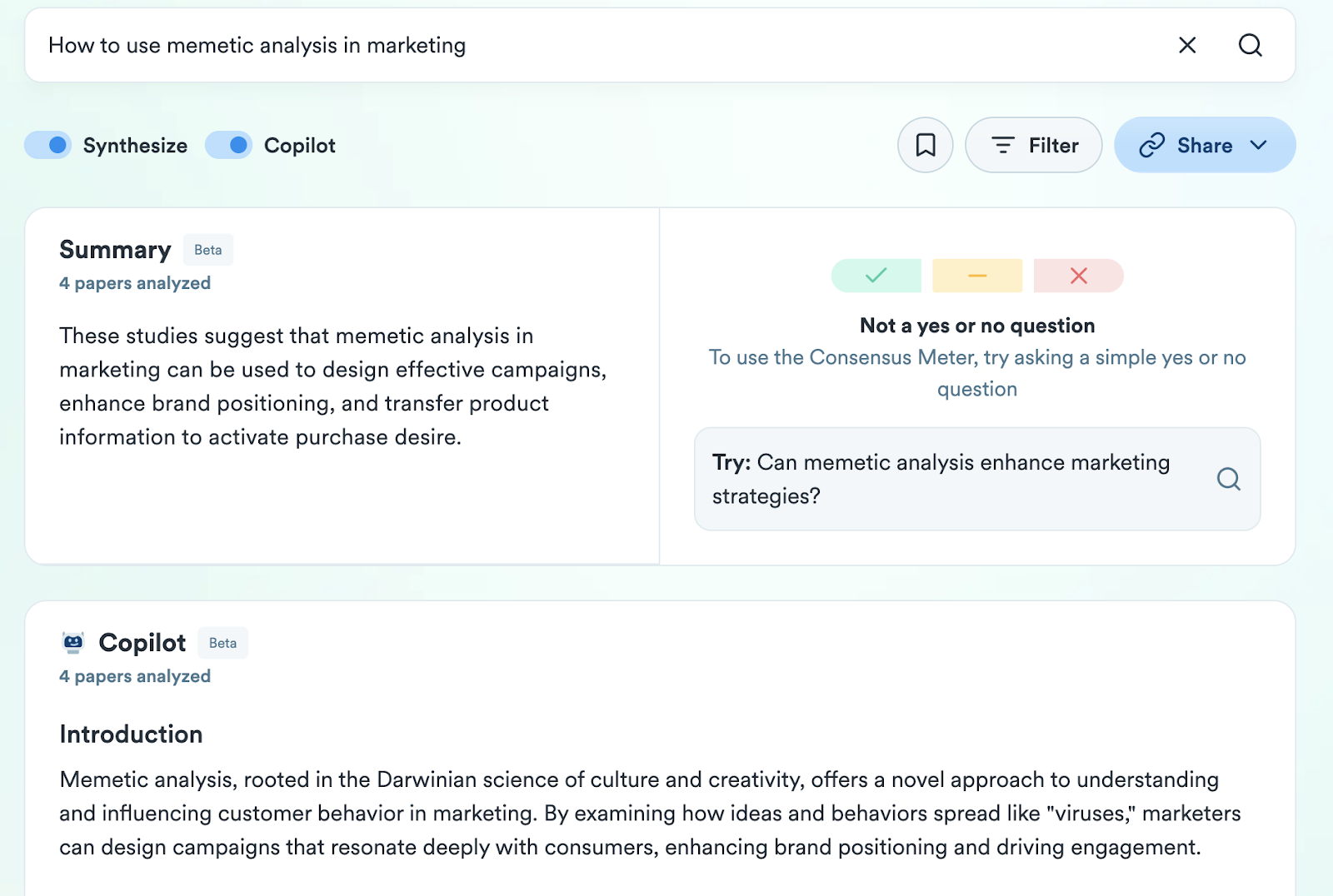Toggle the Copilot switch off

pos(228,145)
